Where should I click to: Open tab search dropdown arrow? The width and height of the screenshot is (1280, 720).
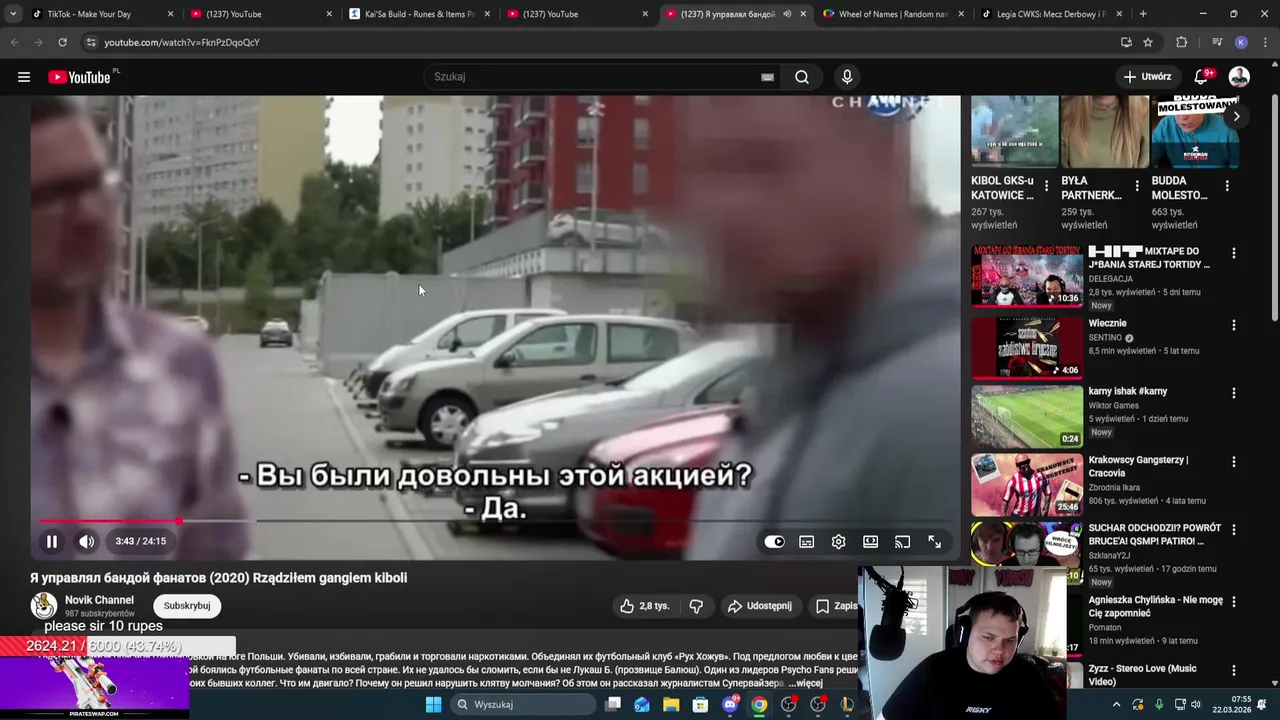pyautogui.click(x=12, y=14)
